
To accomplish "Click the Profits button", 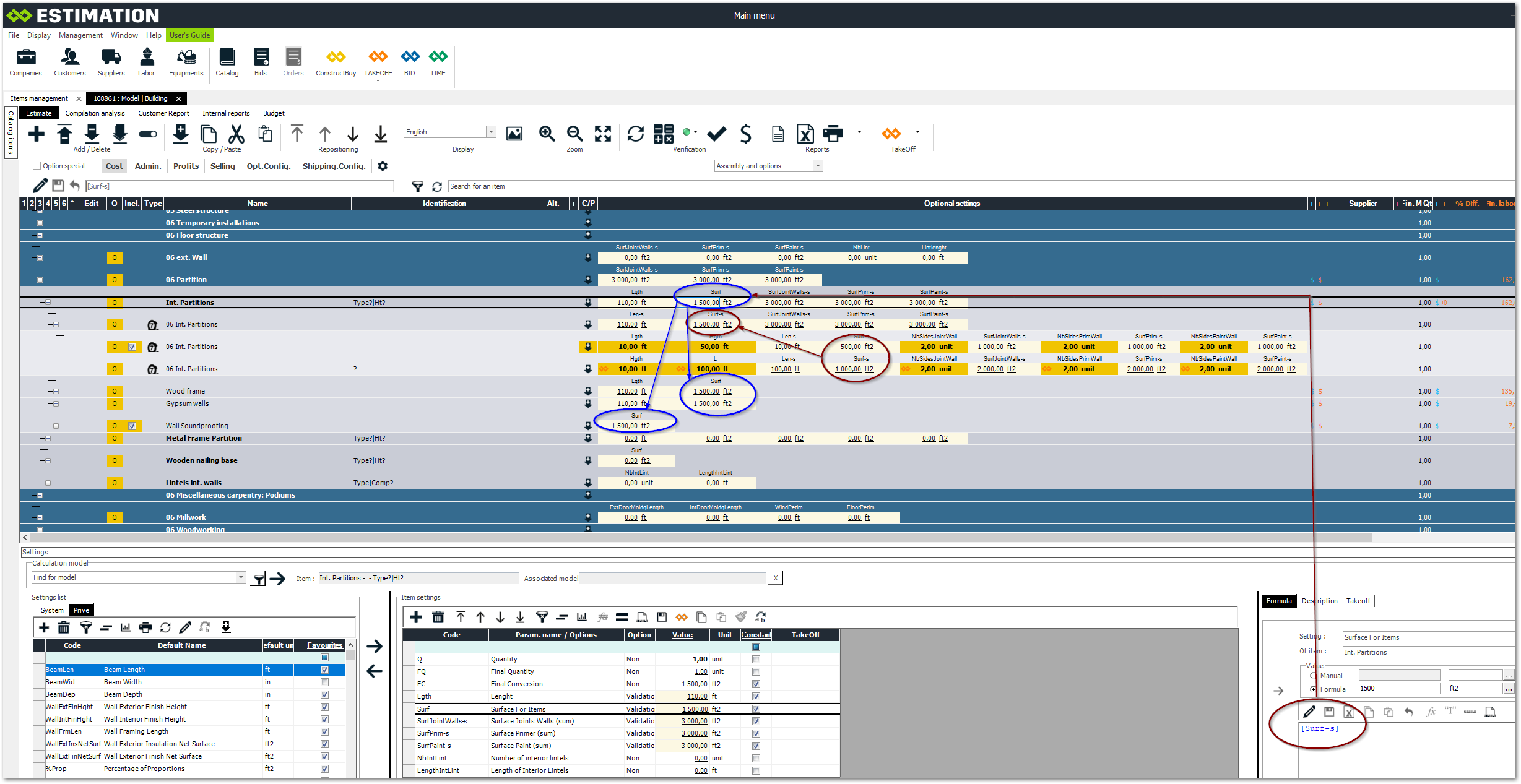I will point(186,166).
